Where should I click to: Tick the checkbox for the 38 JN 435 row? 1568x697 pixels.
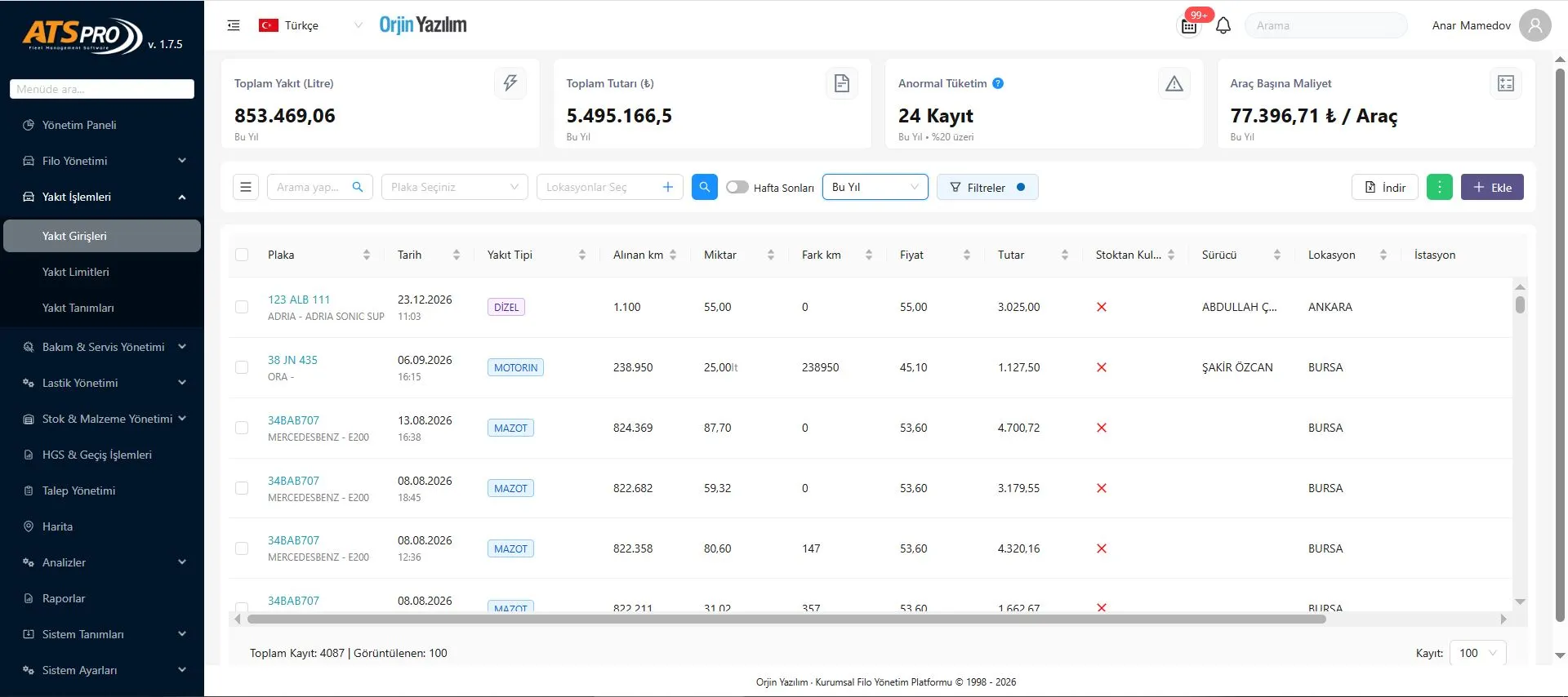242,367
